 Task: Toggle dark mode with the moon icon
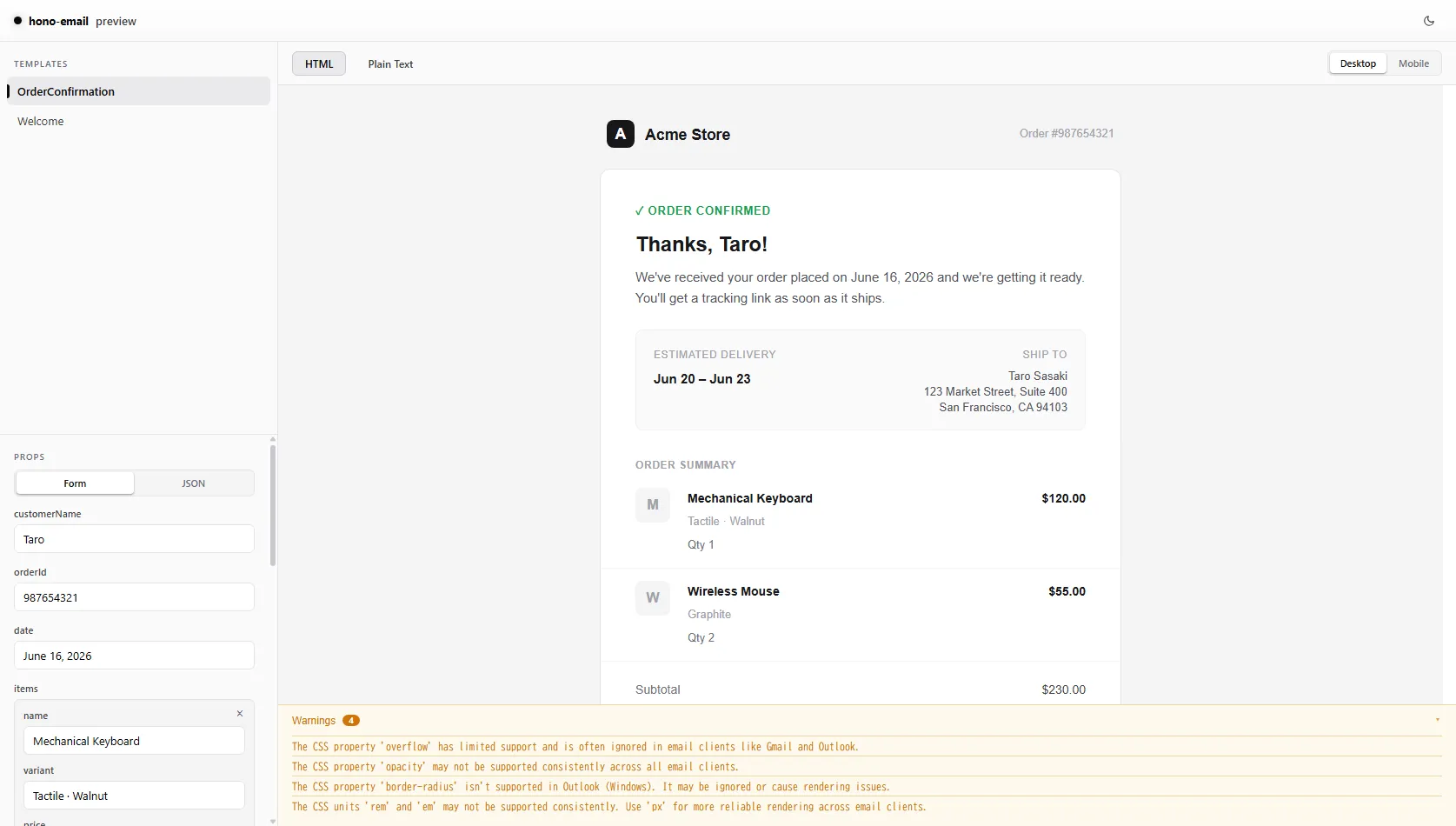tap(1429, 21)
